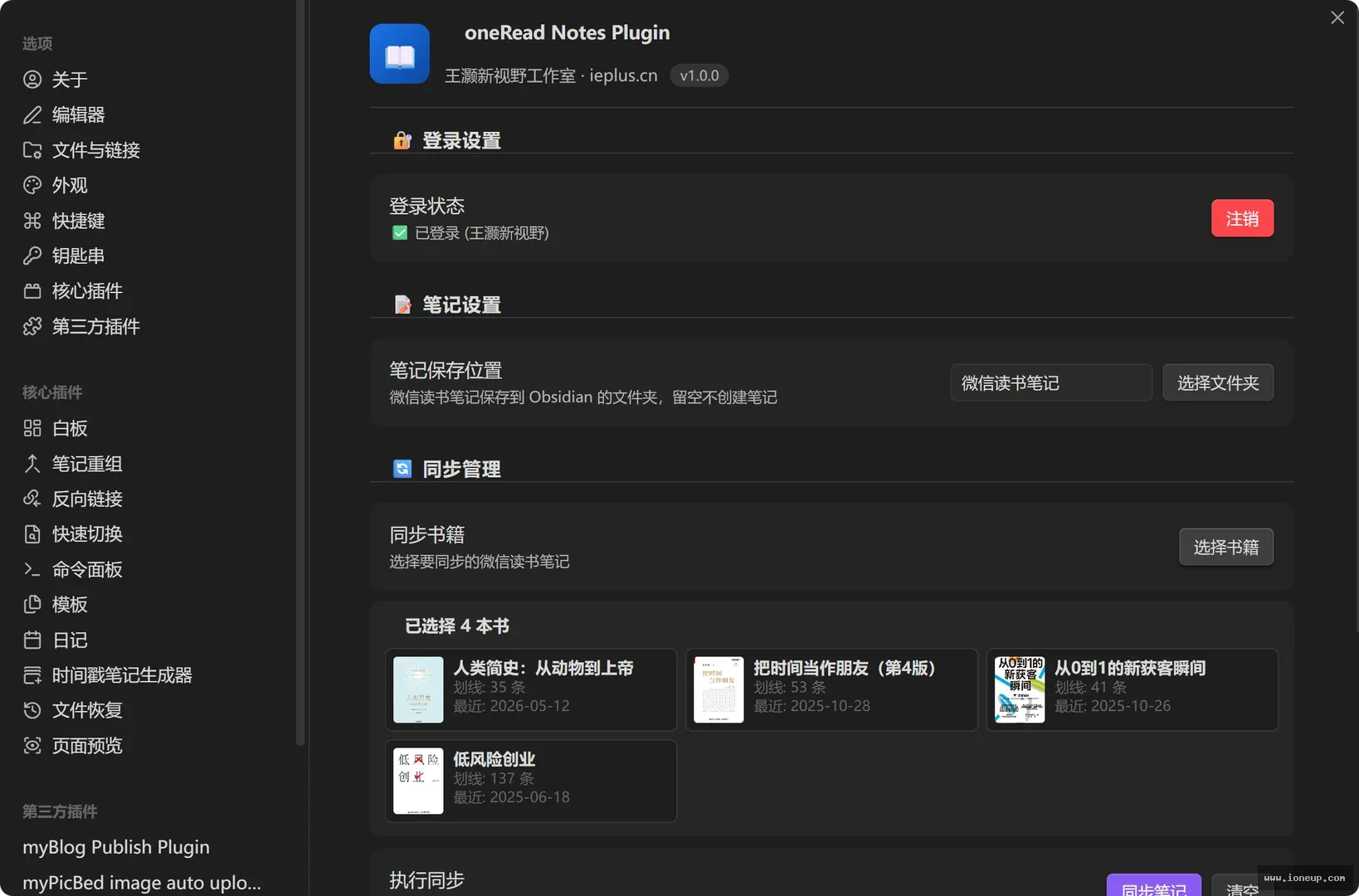1359x896 pixels.
Task: Click the 微信读书笔记 folder input field
Action: [x=1051, y=382]
